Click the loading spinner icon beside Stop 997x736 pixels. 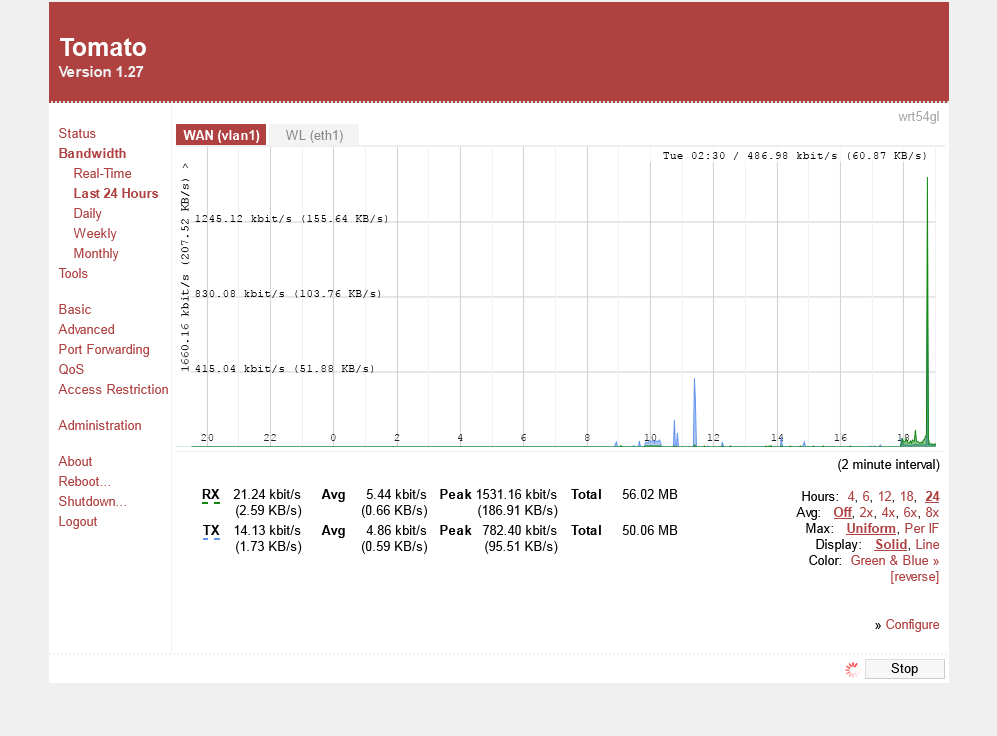coord(851,669)
